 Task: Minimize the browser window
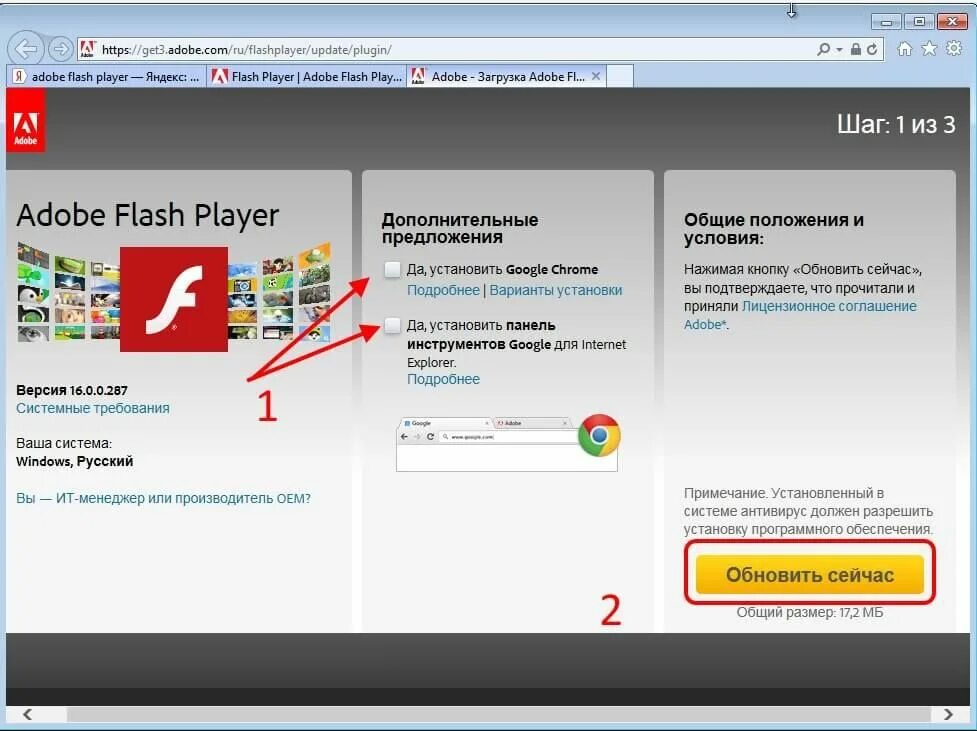pos(886,22)
